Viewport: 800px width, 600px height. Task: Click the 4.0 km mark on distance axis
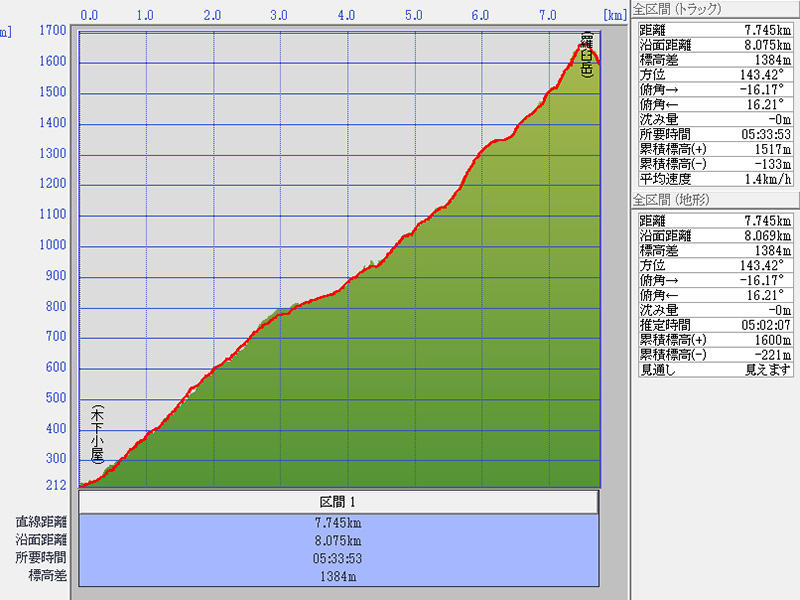(x=347, y=16)
